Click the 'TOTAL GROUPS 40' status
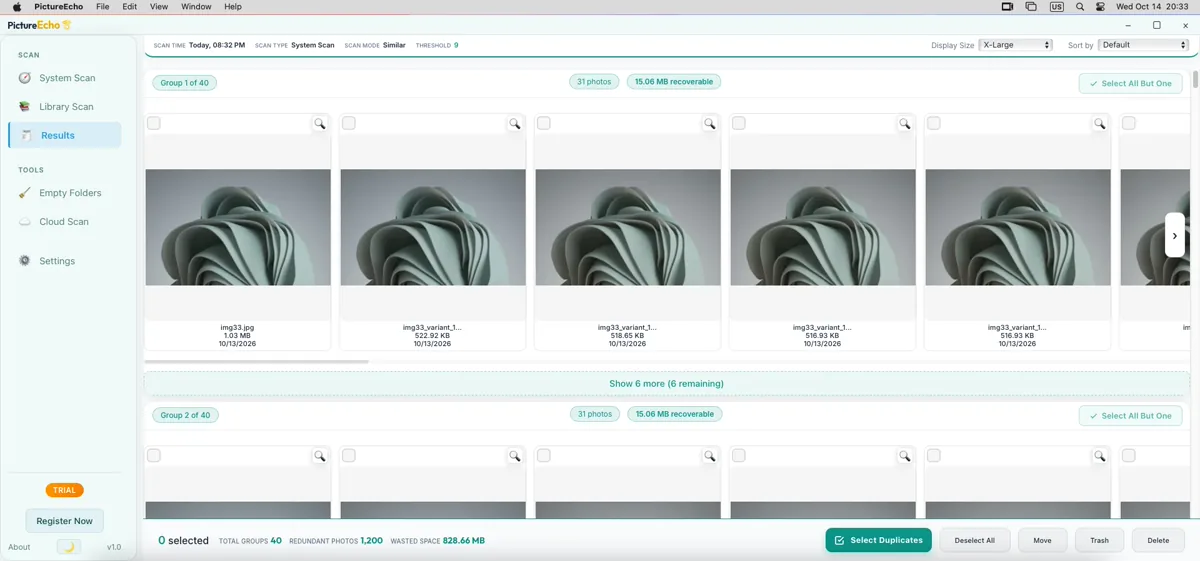 pos(250,541)
